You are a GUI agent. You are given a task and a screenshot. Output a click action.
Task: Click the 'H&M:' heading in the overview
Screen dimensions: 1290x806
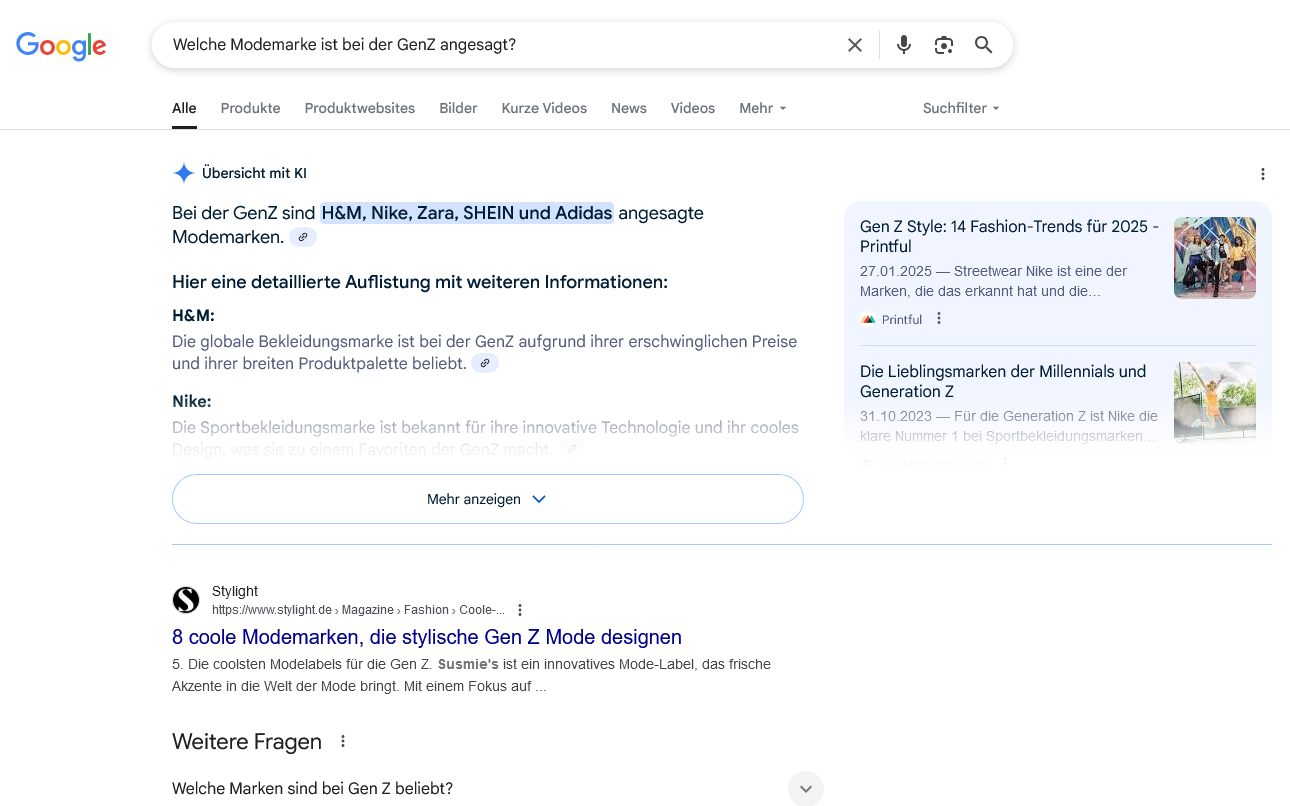tap(193, 315)
